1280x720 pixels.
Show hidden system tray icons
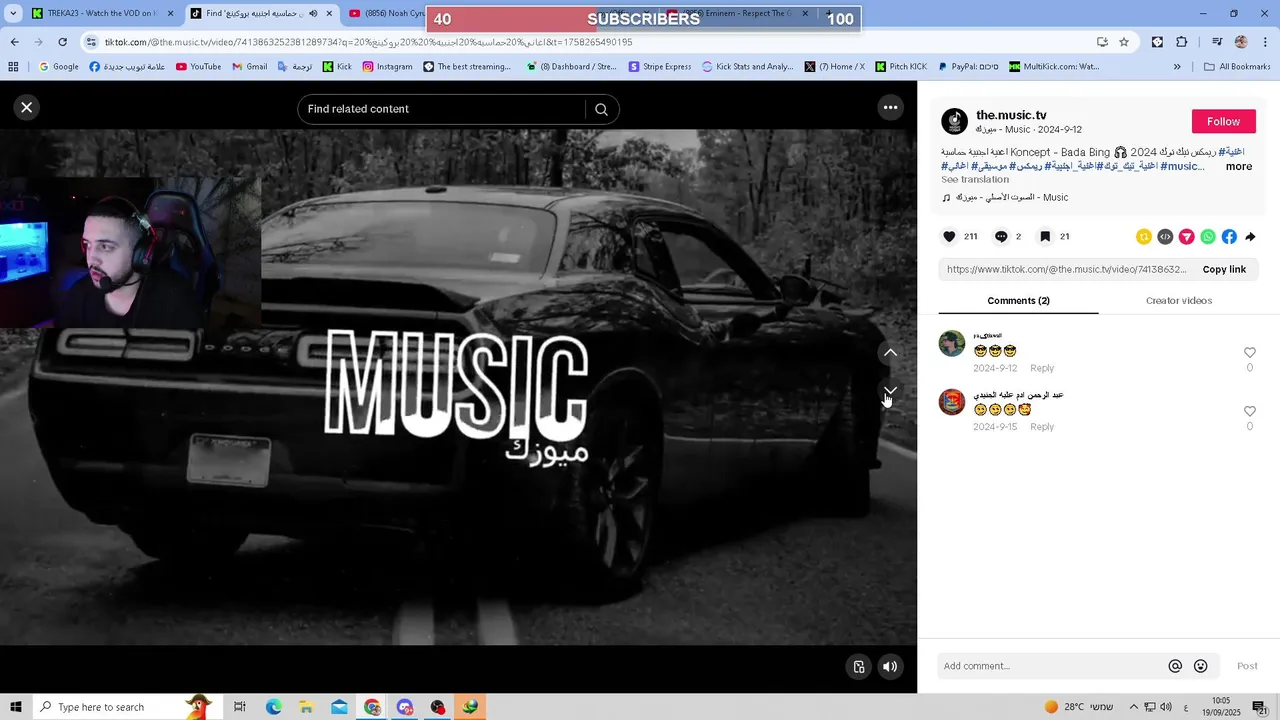pyautogui.click(x=1133, y=707)
